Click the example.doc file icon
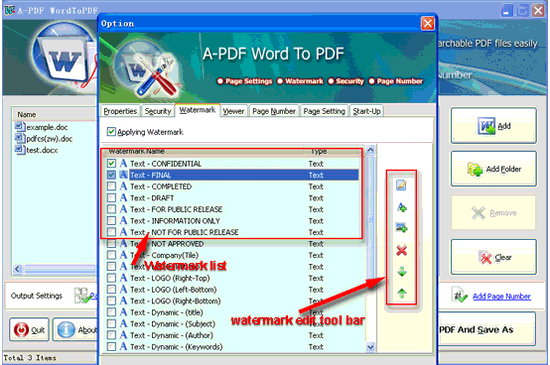 tap(19, 127)
